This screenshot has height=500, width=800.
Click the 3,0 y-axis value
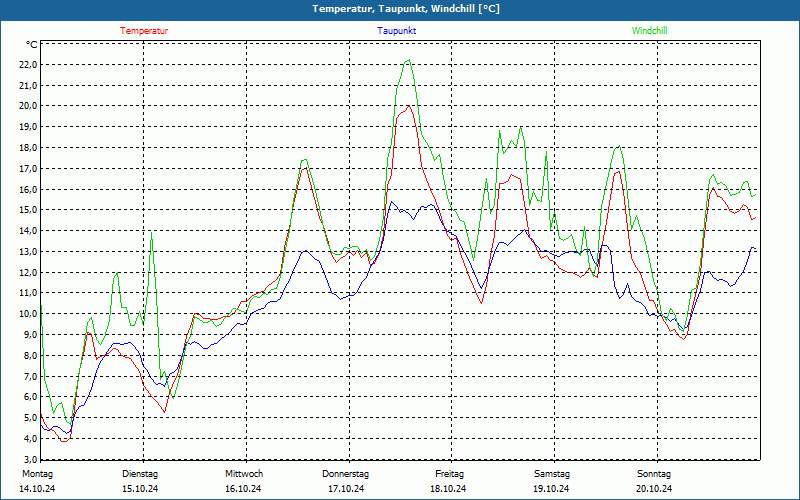pos(30,459)
